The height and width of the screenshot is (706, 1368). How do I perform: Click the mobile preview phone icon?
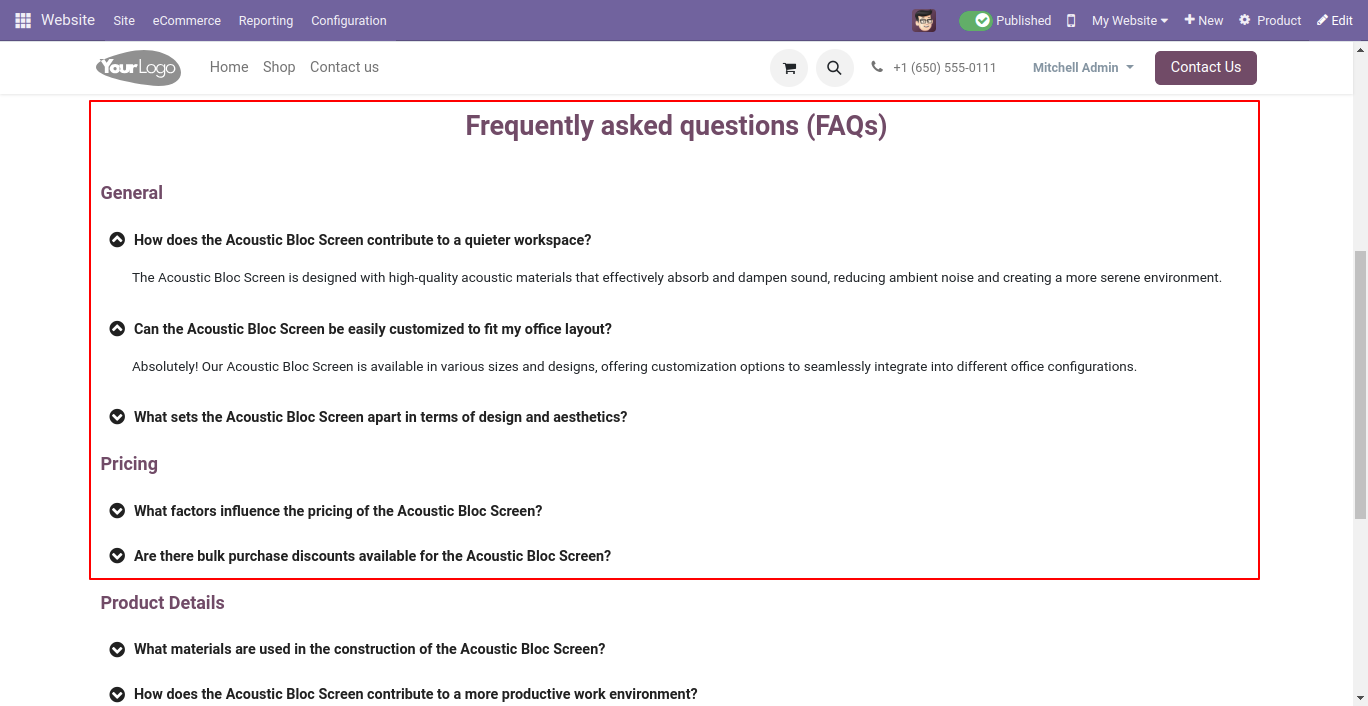coord(1071,20)
